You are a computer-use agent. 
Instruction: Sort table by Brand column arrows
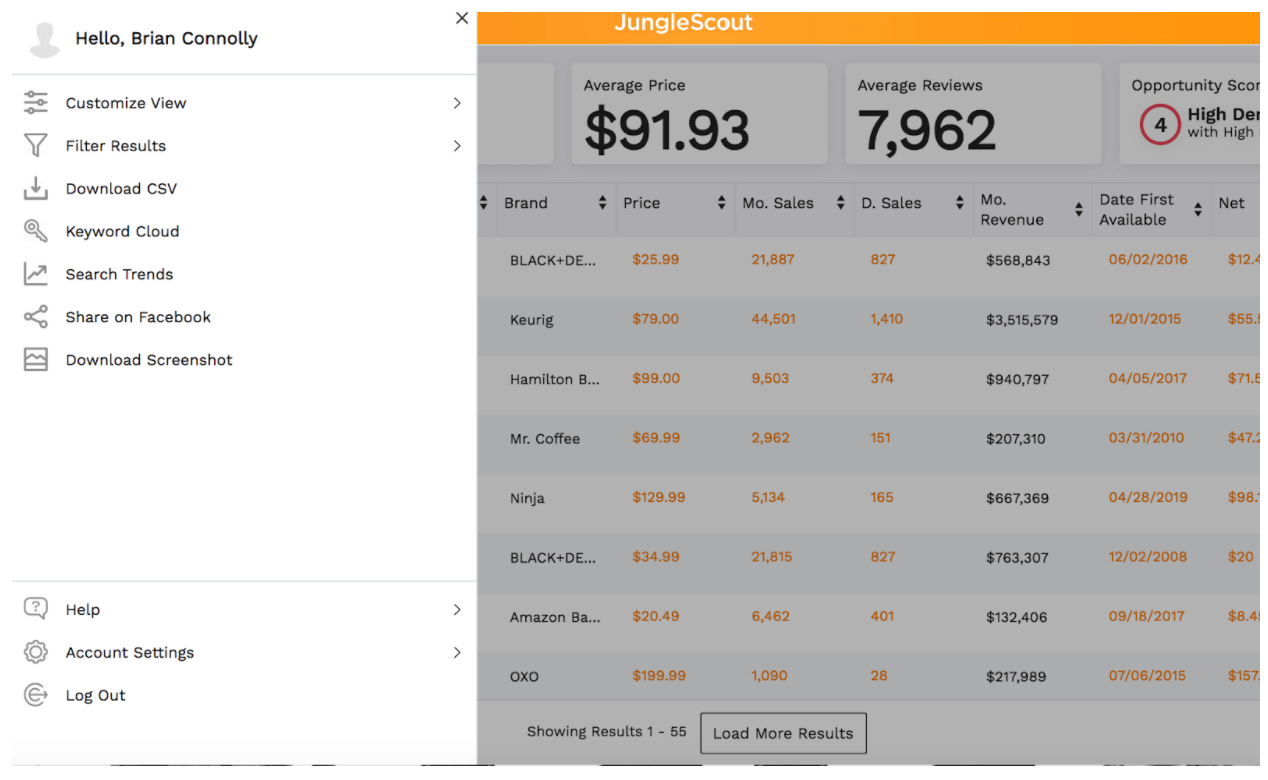pyautogui.click(x=602, y=203)
